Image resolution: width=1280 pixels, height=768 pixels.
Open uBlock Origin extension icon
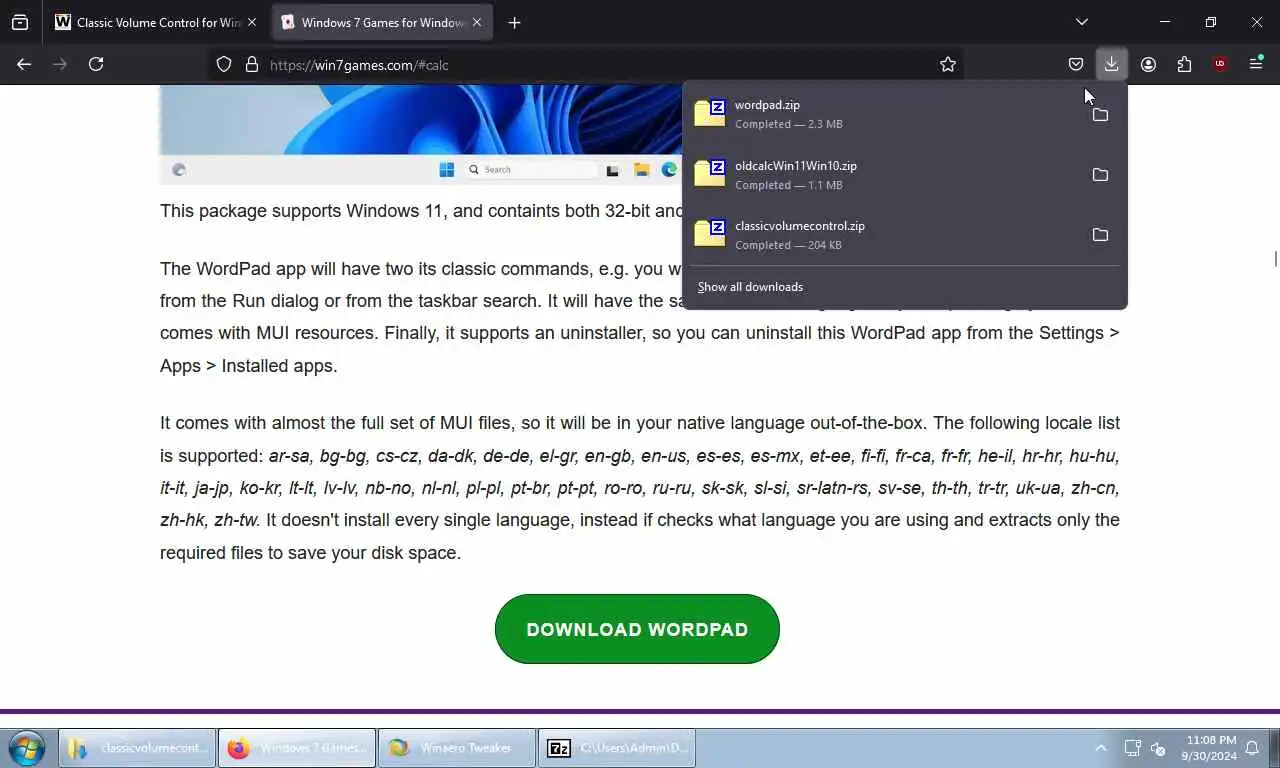tap(1220, 64)
